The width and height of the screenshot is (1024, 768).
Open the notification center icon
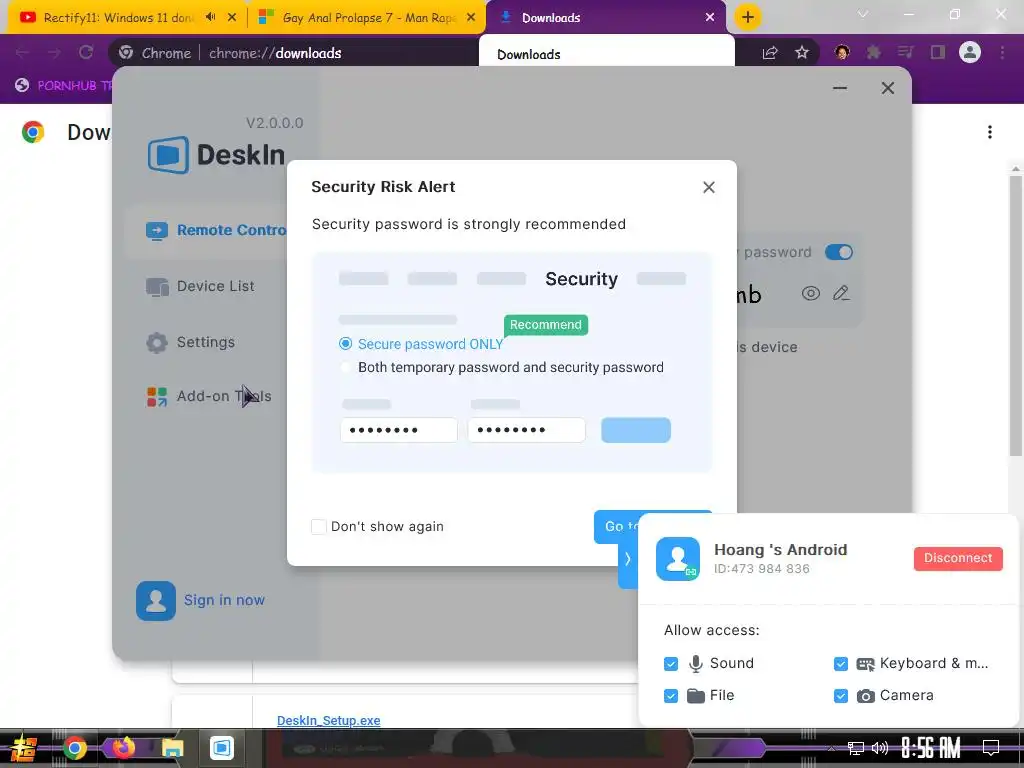(x=991, y=748)
